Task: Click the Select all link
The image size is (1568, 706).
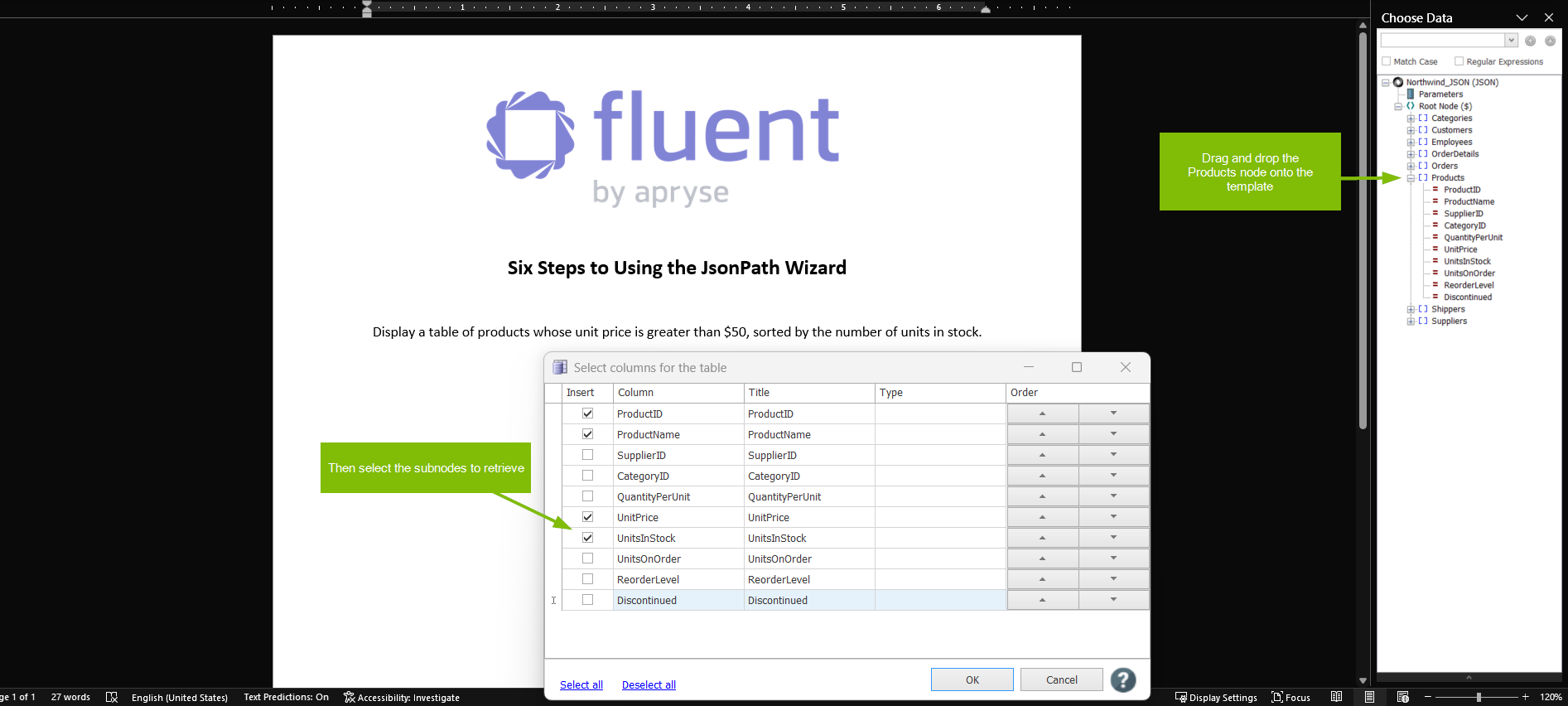Action: [581, 684]
